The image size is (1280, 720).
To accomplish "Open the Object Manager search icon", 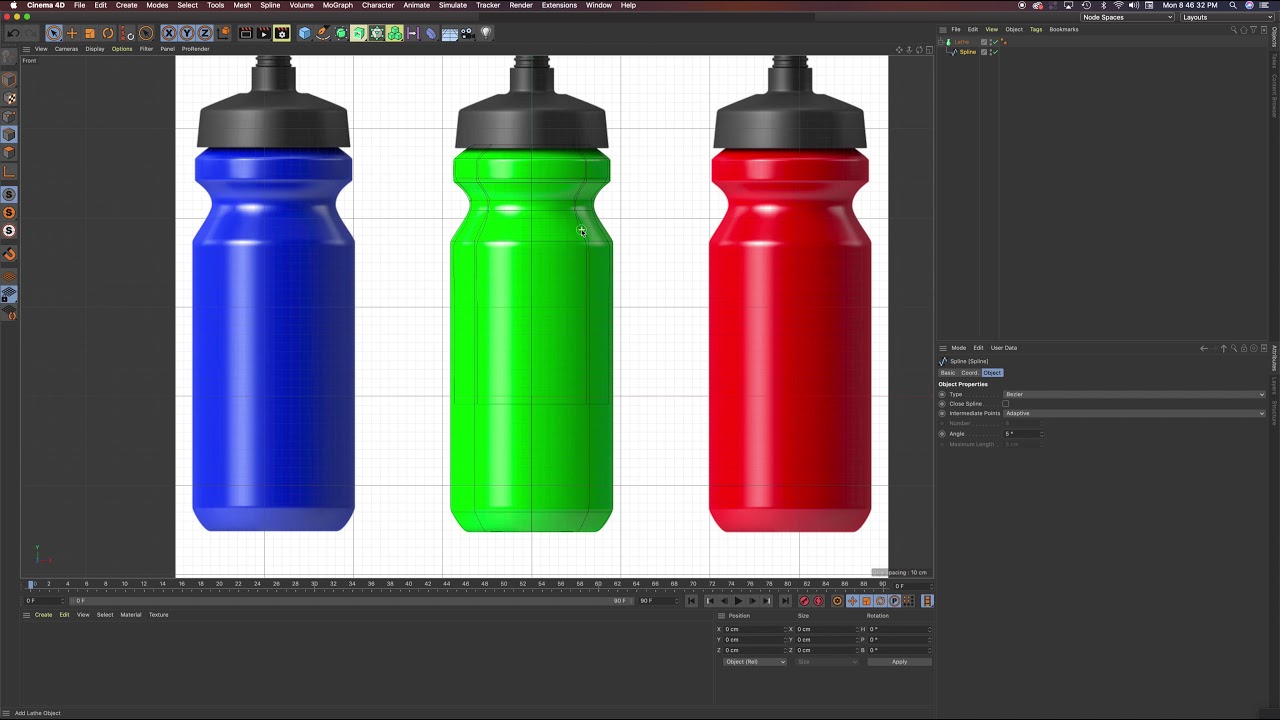I will click(1233, 29).
